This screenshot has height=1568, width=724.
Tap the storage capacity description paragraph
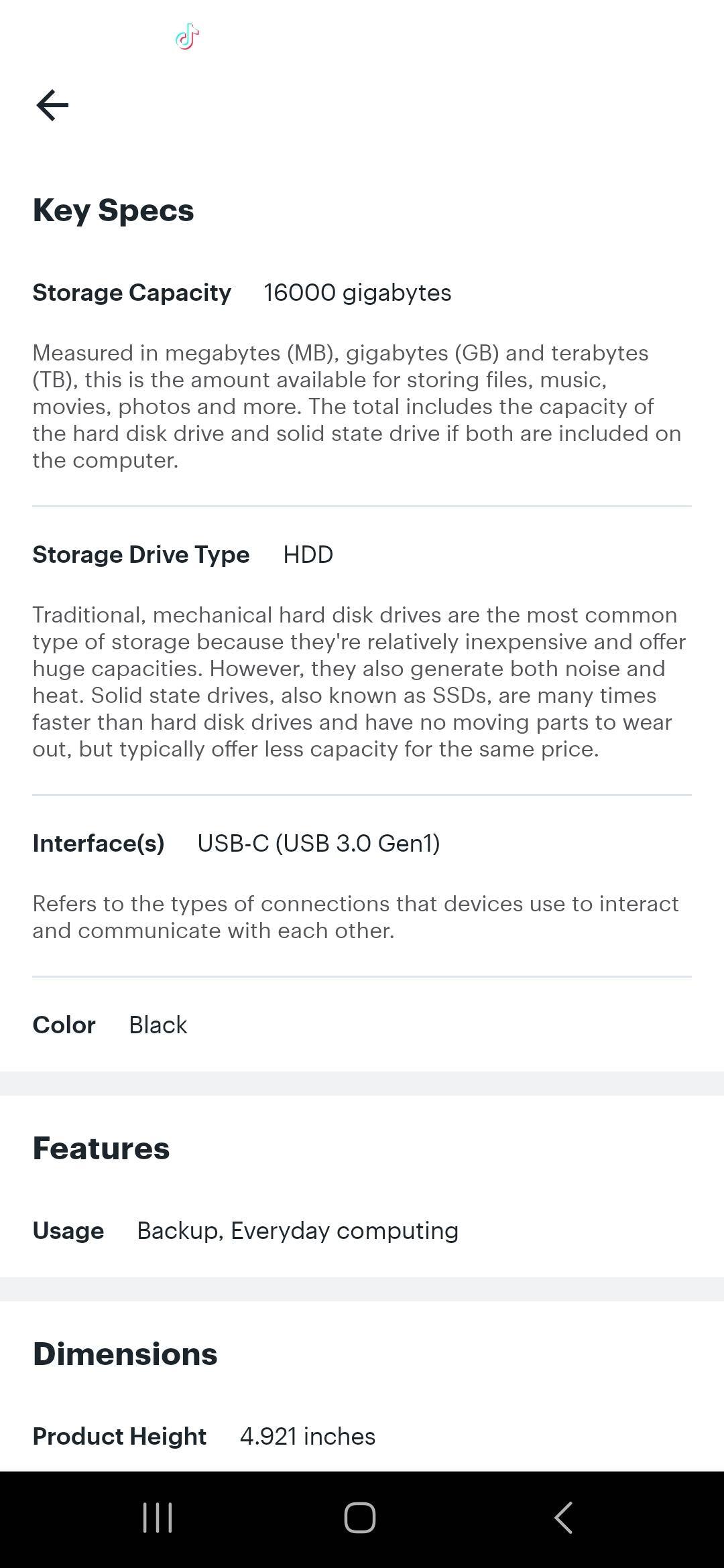tap(357, 407)
